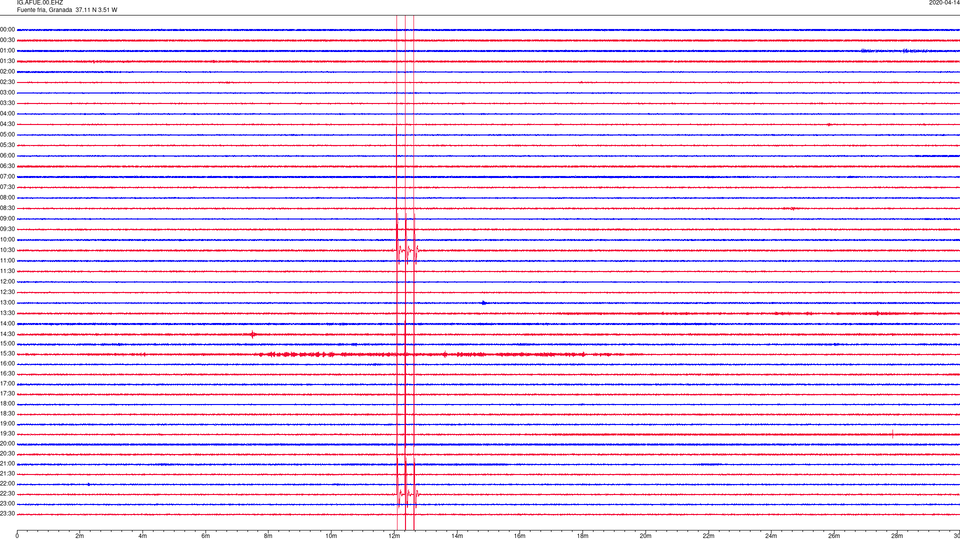Viewport: 960px width, 540px height.
Task: Click the blue event blip on the 13:00 trace
Action: click(x=484, y=302)
